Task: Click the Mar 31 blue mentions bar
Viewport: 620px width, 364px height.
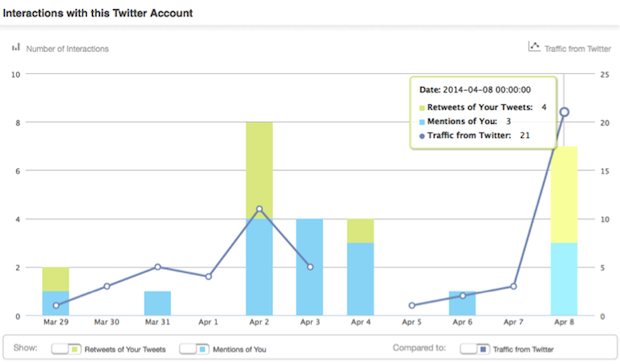Action: point(157,303)
